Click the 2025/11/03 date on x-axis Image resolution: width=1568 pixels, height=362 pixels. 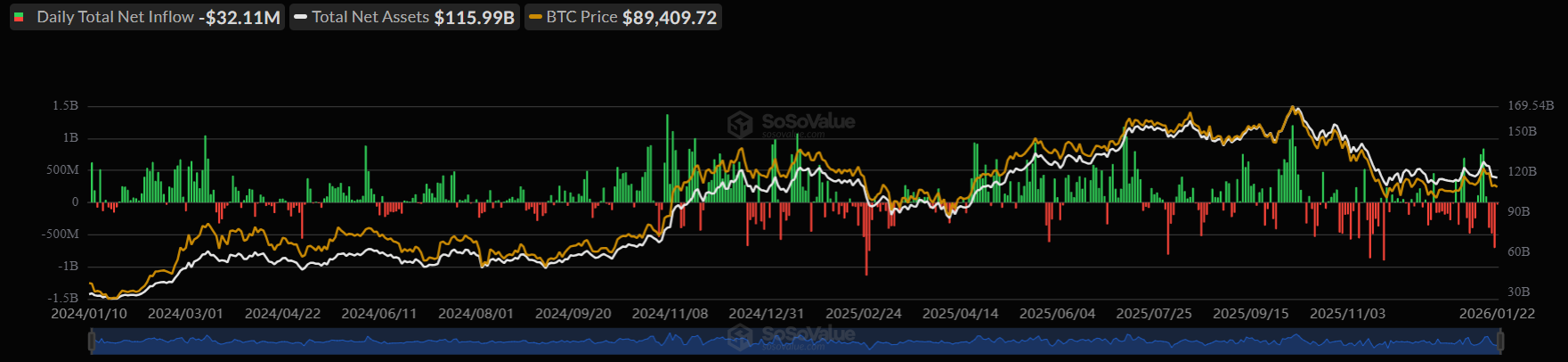tap(1347, 314)
